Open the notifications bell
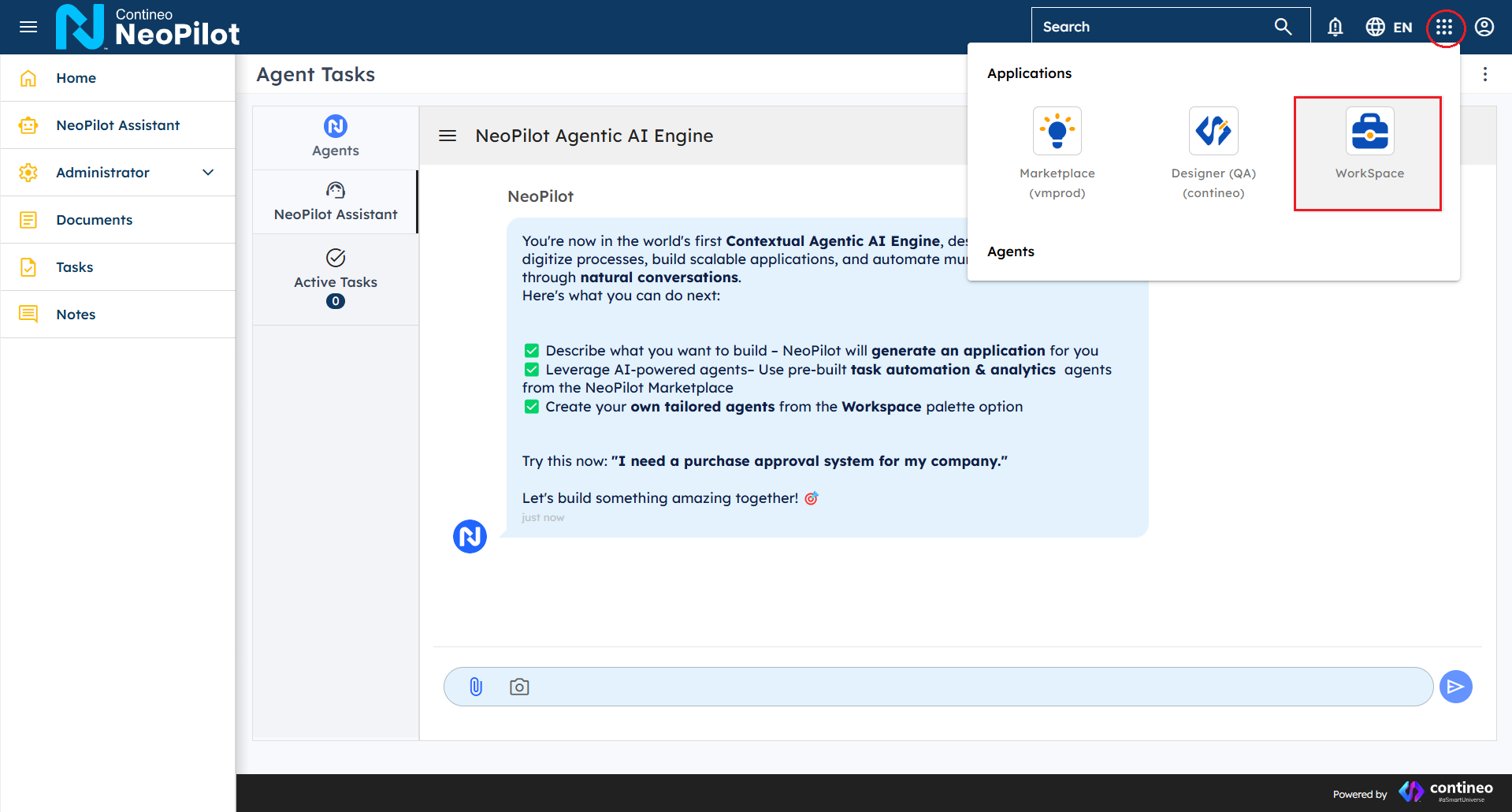The image size is (1512, 812). click(1335, 28)
